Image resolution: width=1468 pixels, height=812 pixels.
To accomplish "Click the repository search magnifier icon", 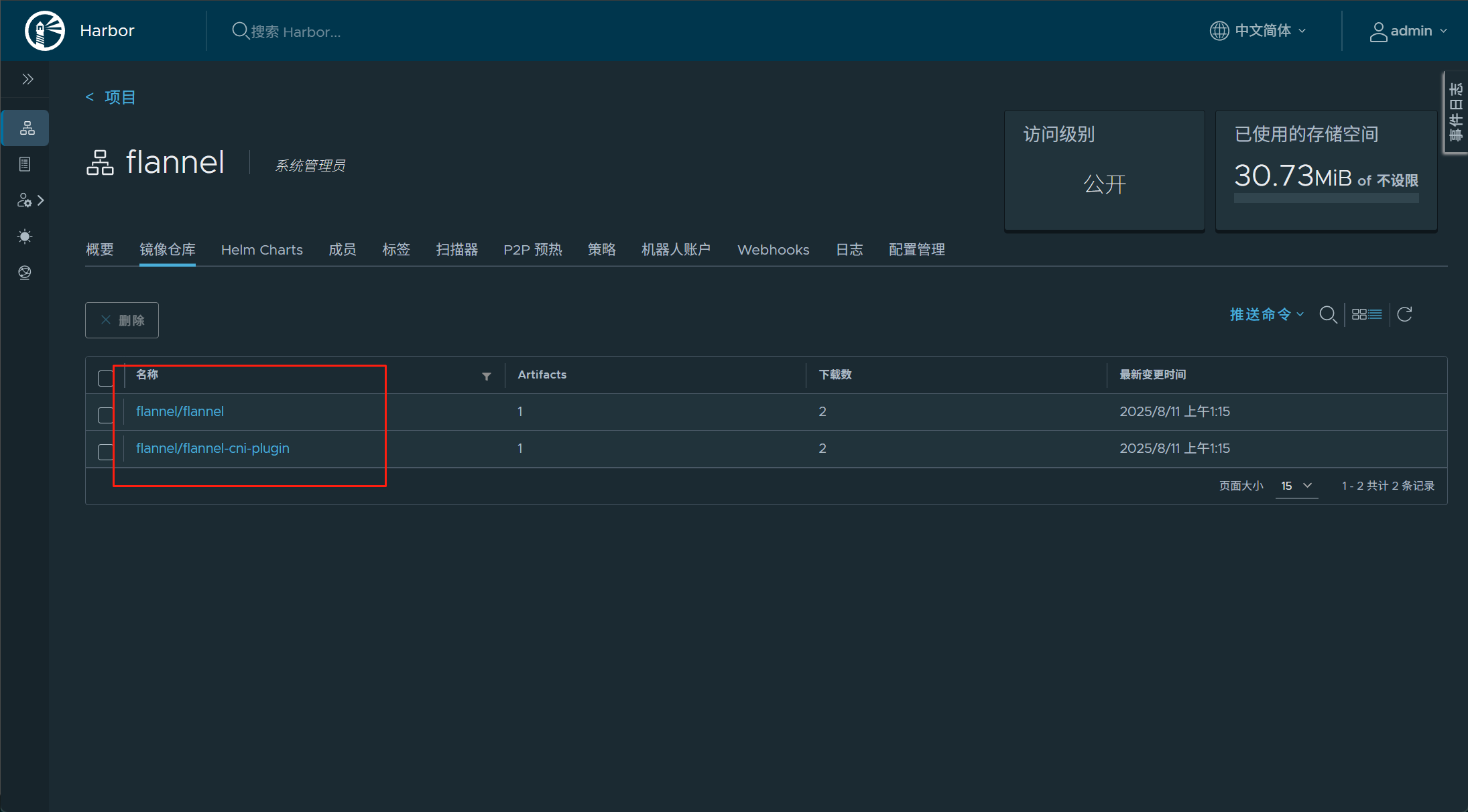I will [1327, 314].
